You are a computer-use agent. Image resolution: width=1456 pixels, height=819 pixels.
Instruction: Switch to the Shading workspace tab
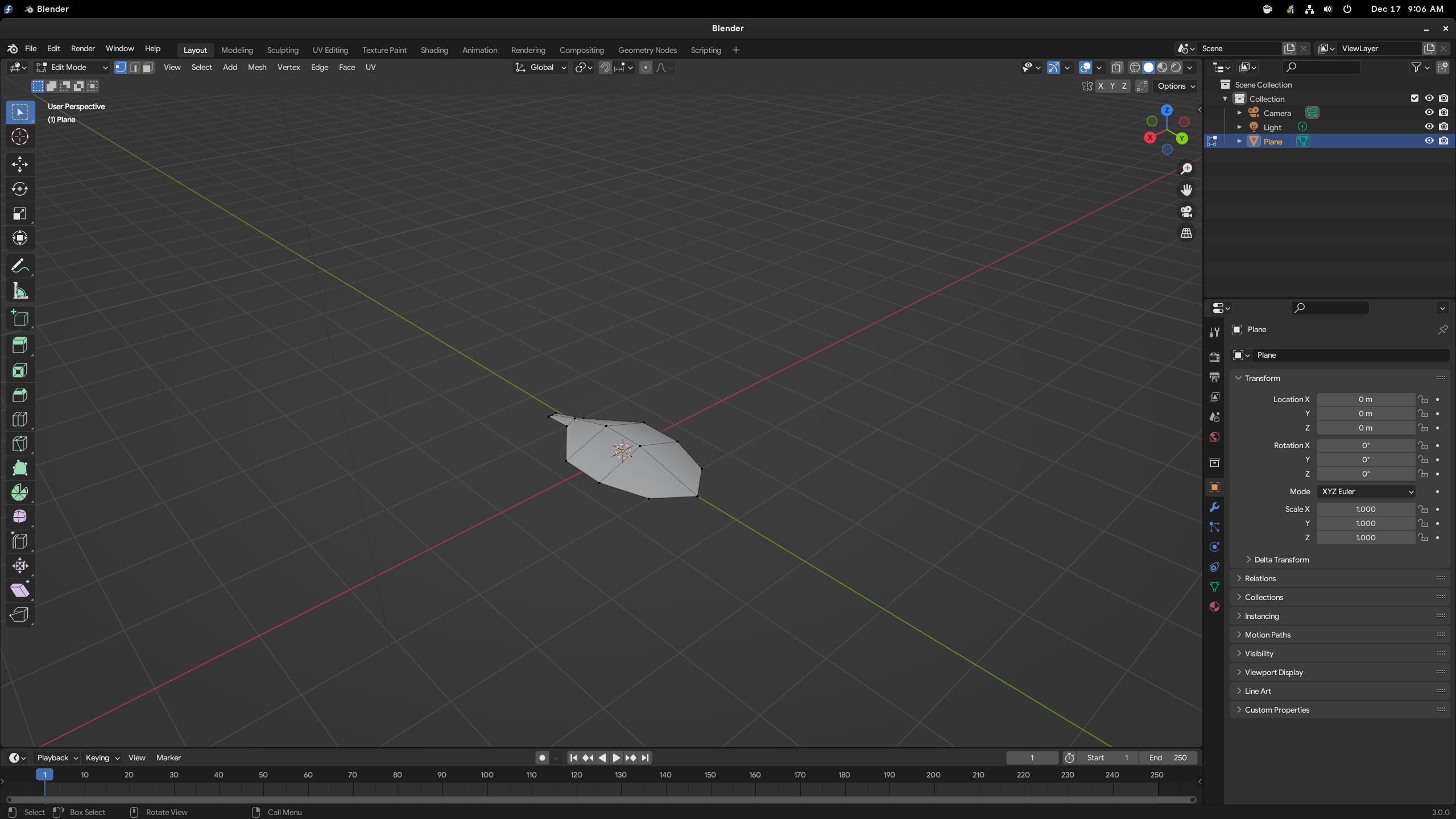click(435, 50)
